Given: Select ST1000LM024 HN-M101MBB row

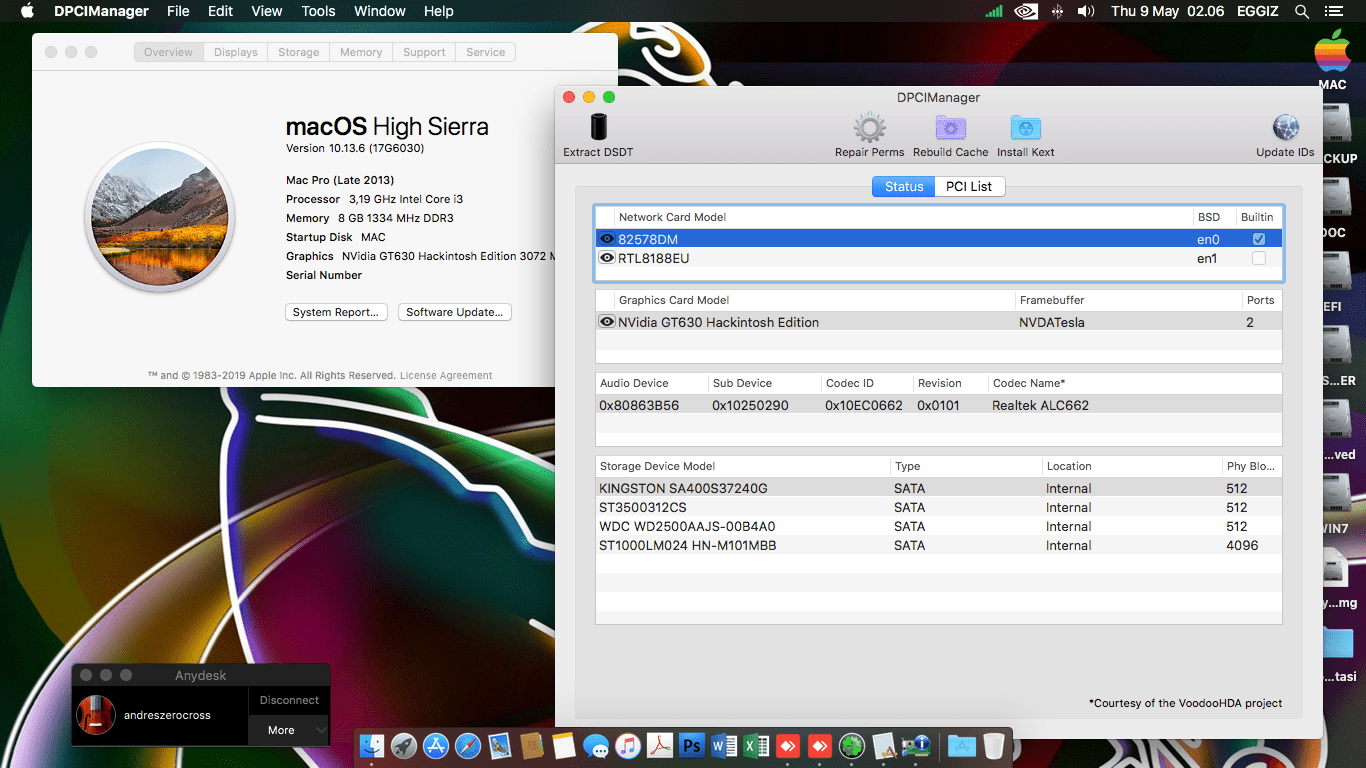Looking at the screenshot, I should click(x=938, y=546).
